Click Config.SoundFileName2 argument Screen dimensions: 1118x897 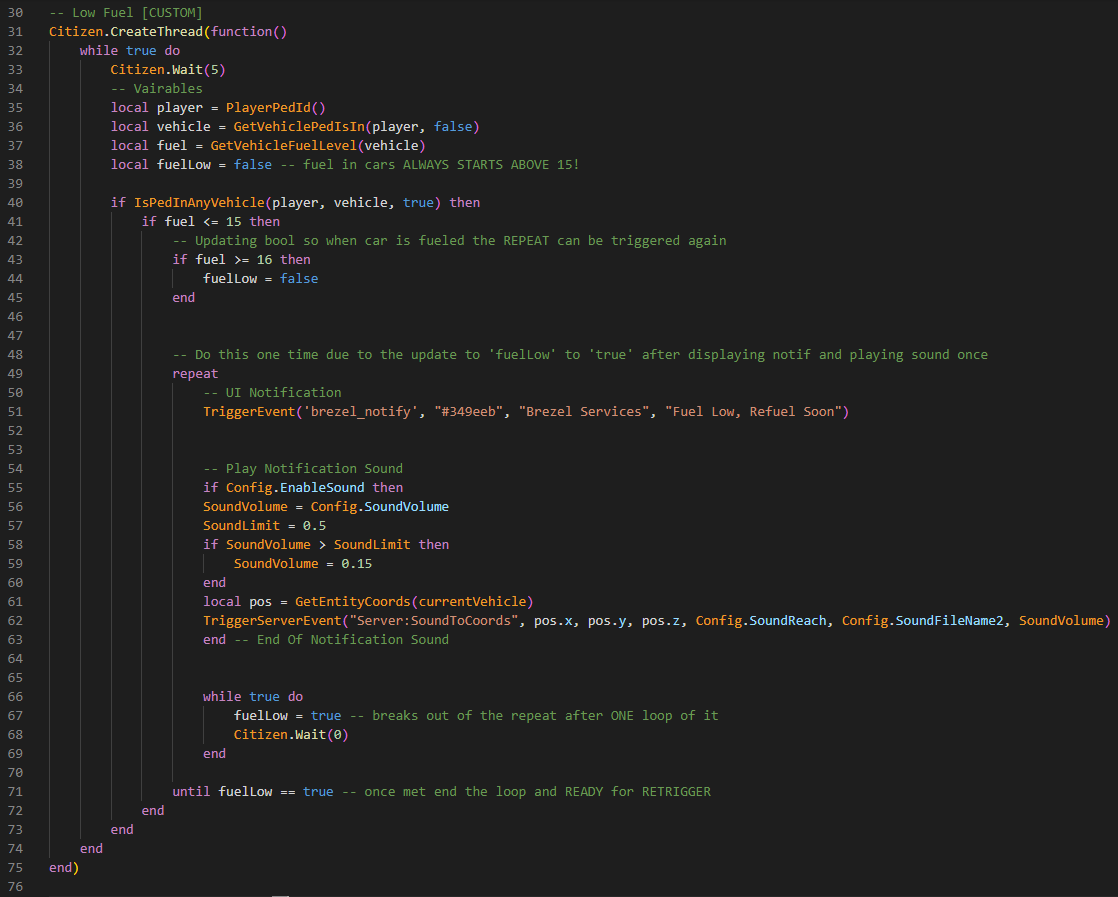(923, 621)
